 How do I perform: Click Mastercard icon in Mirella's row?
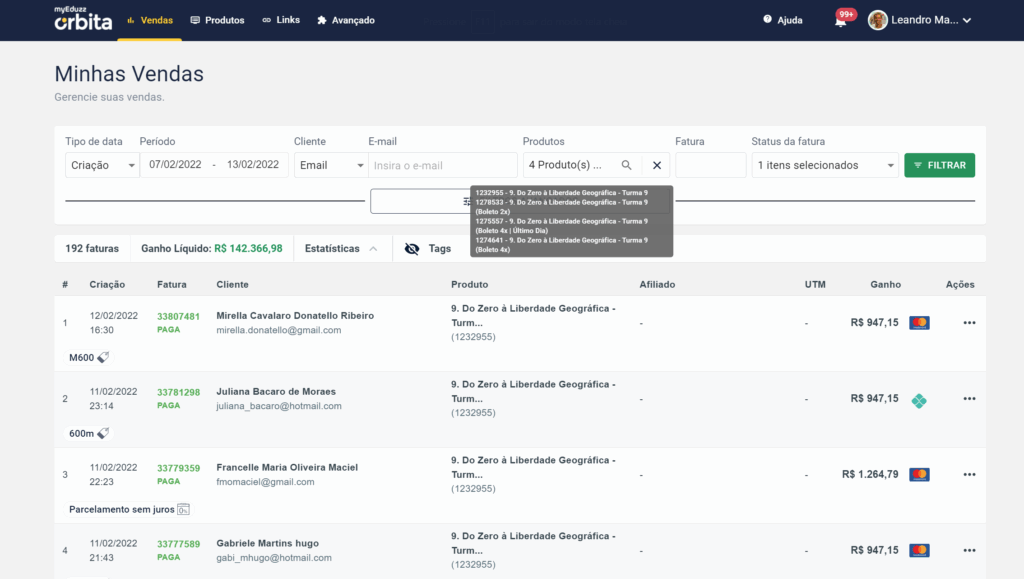click(x=920, y=323)
